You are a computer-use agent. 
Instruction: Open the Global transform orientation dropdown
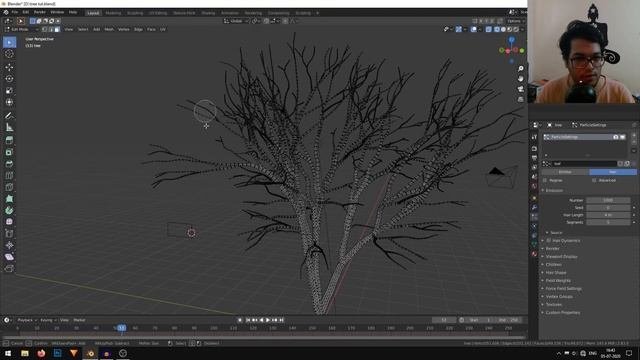coord(236,21)
